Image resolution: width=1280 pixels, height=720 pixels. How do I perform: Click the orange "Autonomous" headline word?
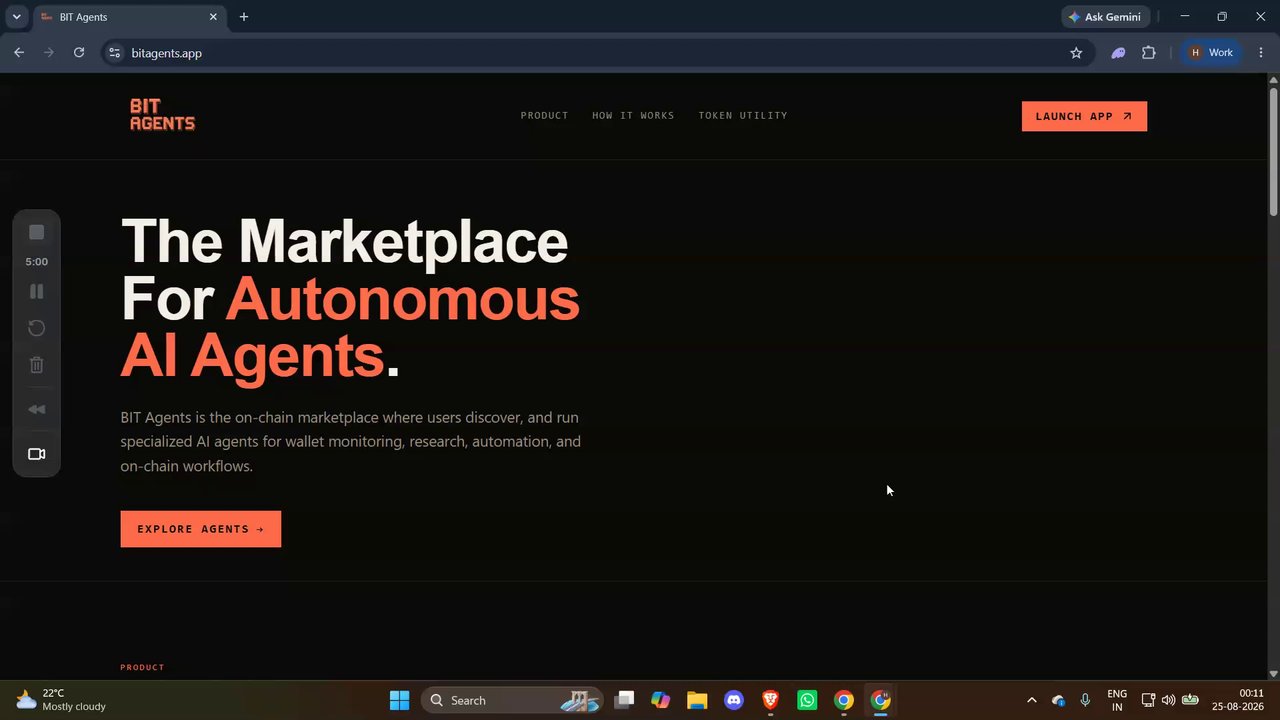point(403,299)
